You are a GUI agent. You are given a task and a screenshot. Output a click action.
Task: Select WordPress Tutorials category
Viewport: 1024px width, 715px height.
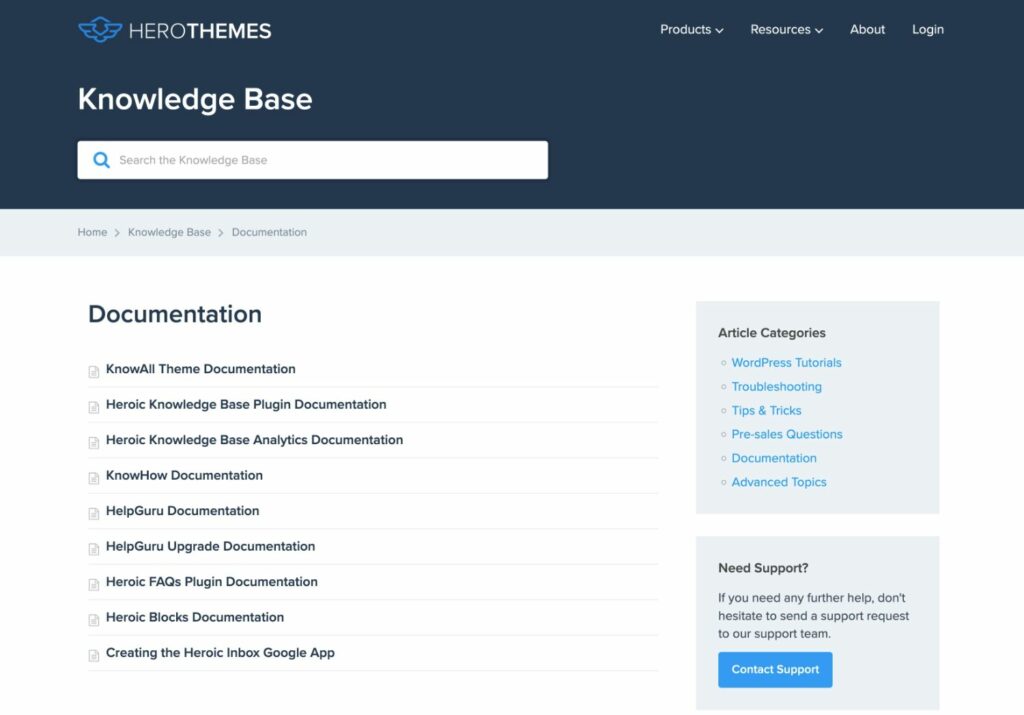point(786,362)
